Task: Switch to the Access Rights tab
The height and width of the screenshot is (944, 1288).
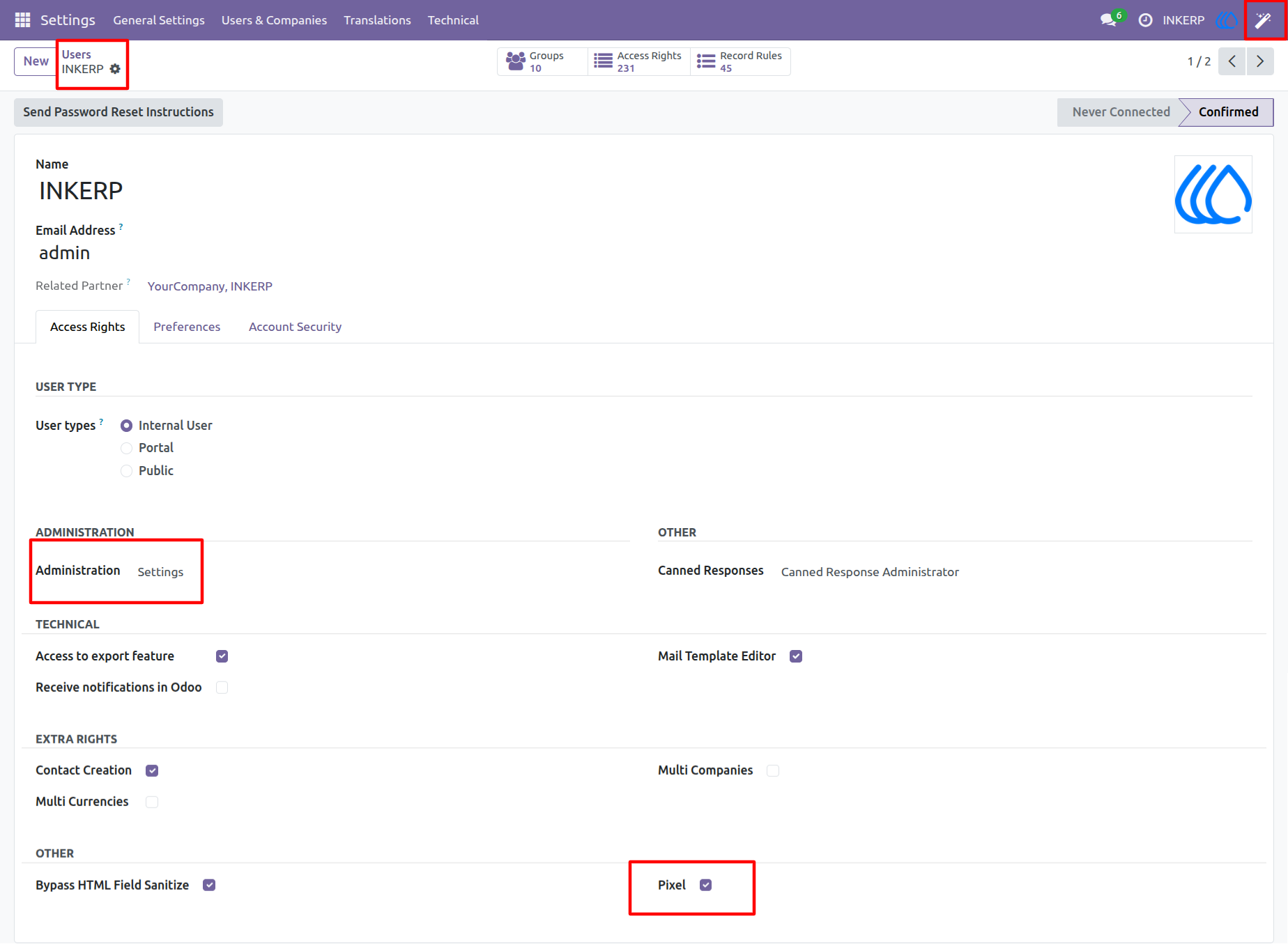Action: click(x=88, y=327)
